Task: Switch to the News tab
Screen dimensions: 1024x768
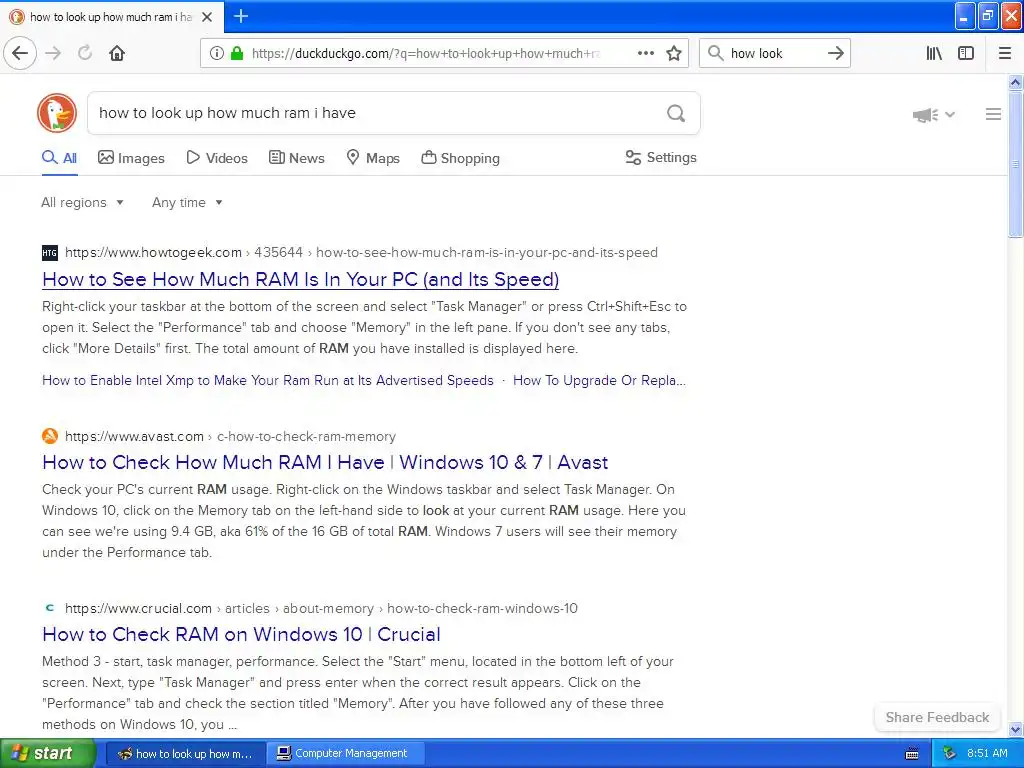Action: [296, 158]
